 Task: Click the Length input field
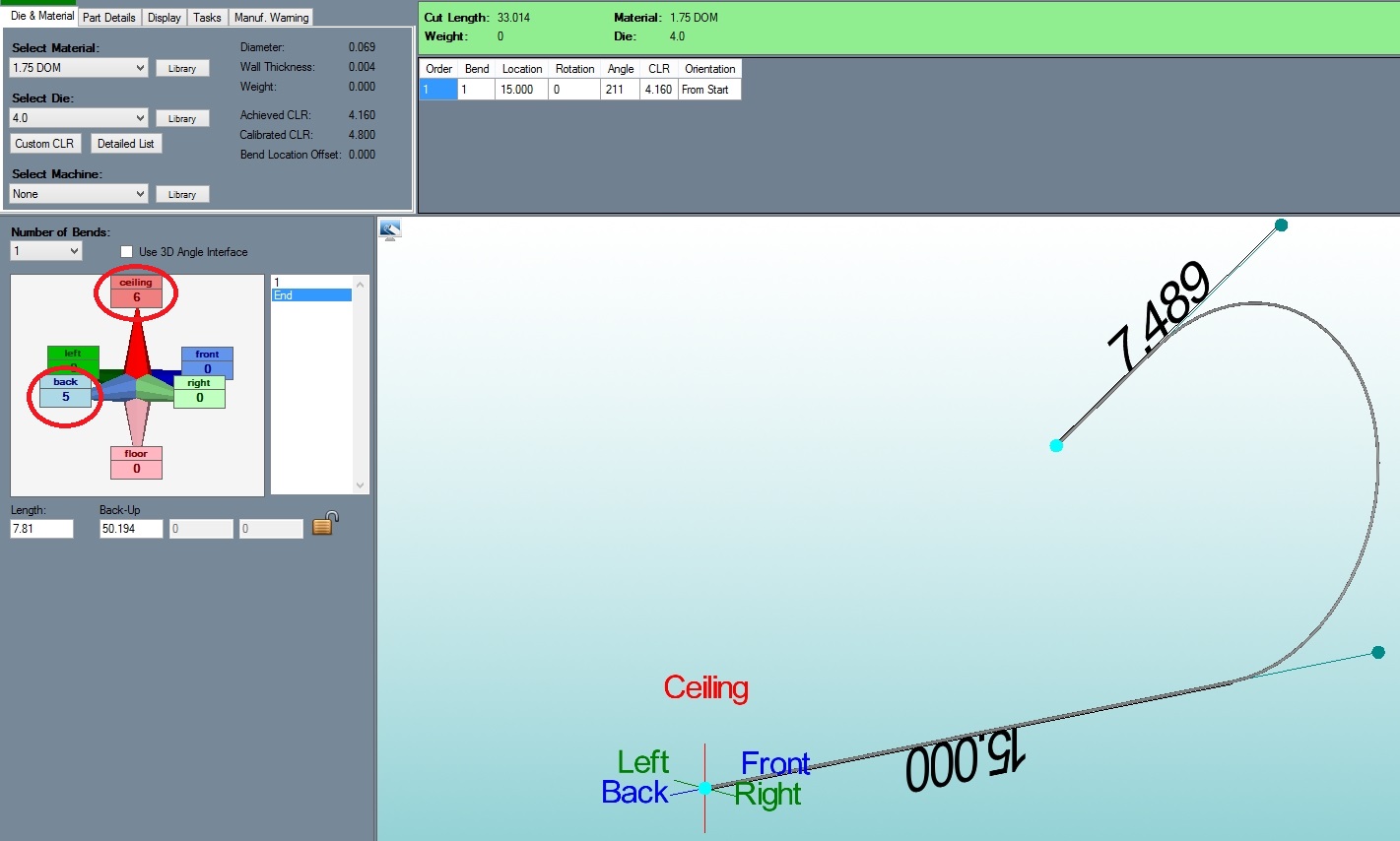click(x=41, y=529)
